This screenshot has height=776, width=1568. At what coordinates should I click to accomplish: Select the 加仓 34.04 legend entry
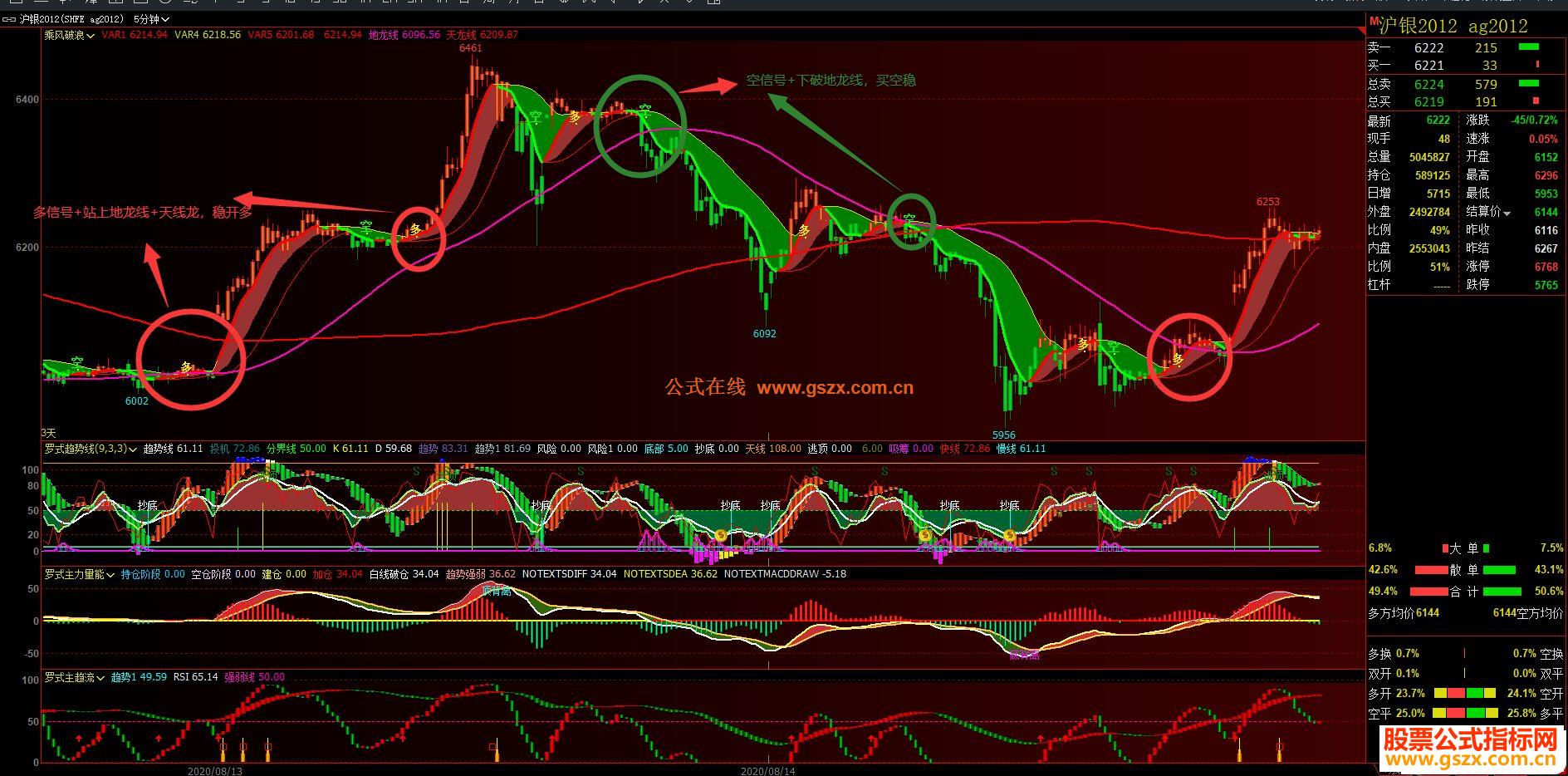pyautogui.click(x=338, y=574)
